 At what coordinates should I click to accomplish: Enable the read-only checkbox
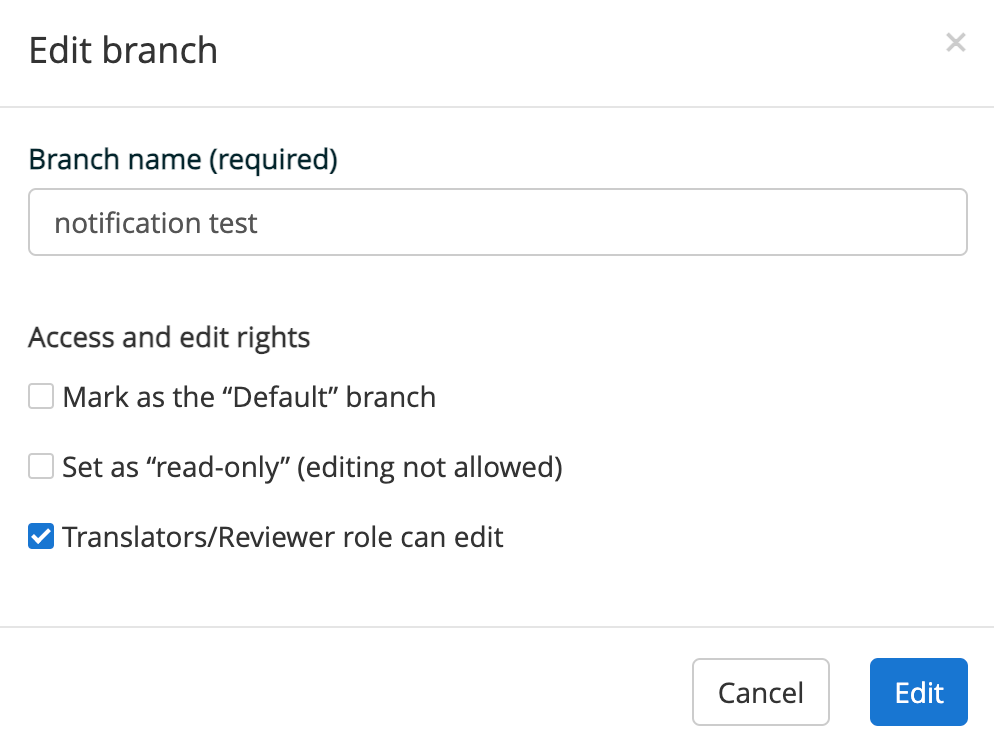41,466
